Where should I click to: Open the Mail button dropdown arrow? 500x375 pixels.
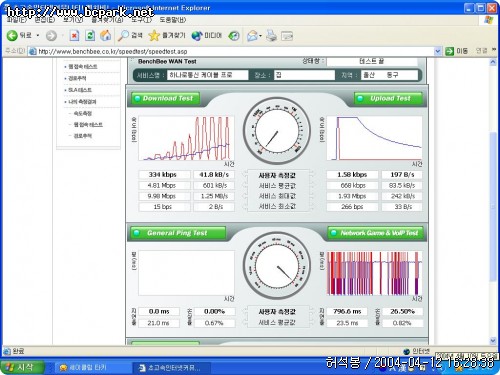click(x=260, y=36)
